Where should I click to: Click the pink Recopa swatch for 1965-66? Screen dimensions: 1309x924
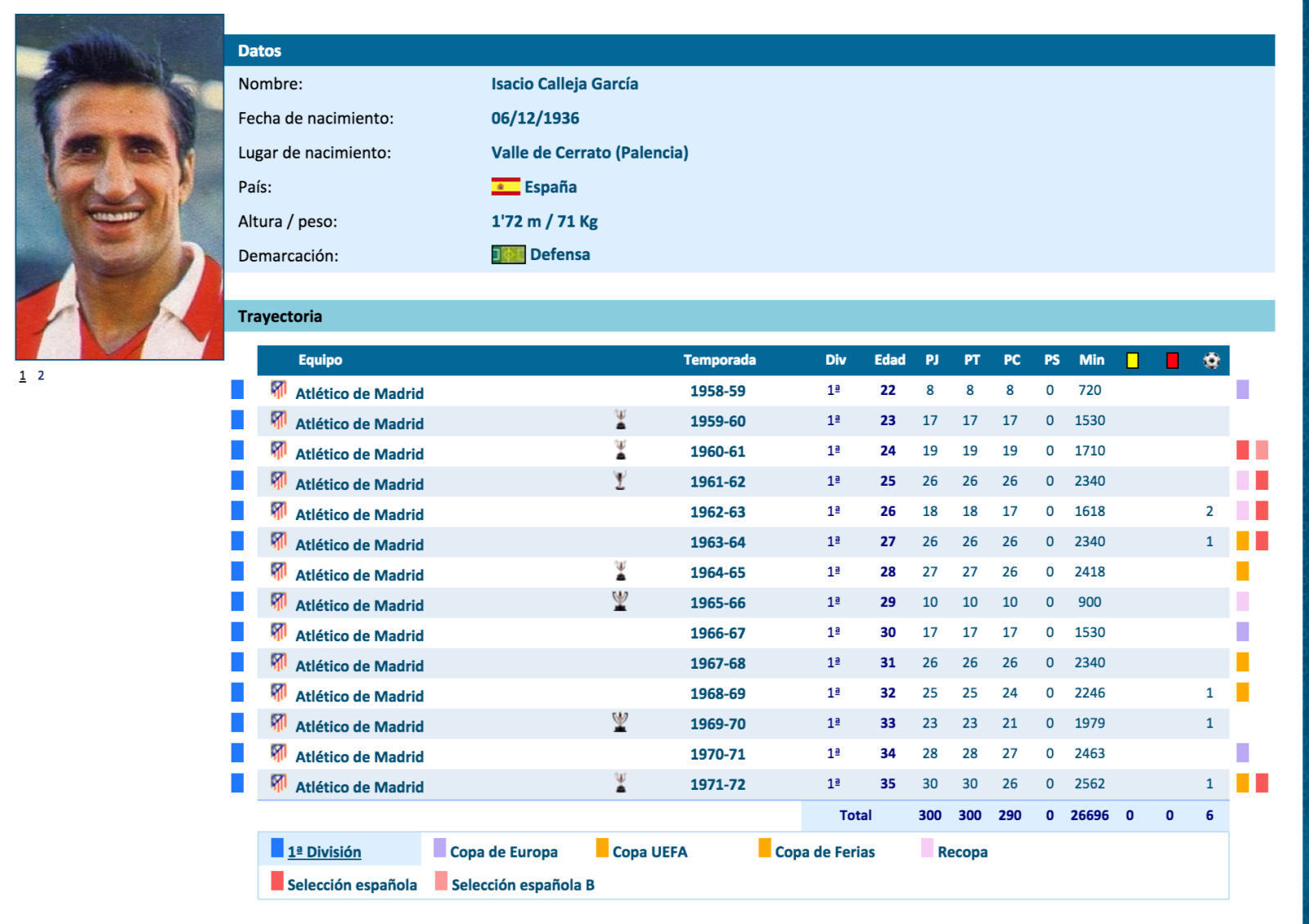point(1243,601)
